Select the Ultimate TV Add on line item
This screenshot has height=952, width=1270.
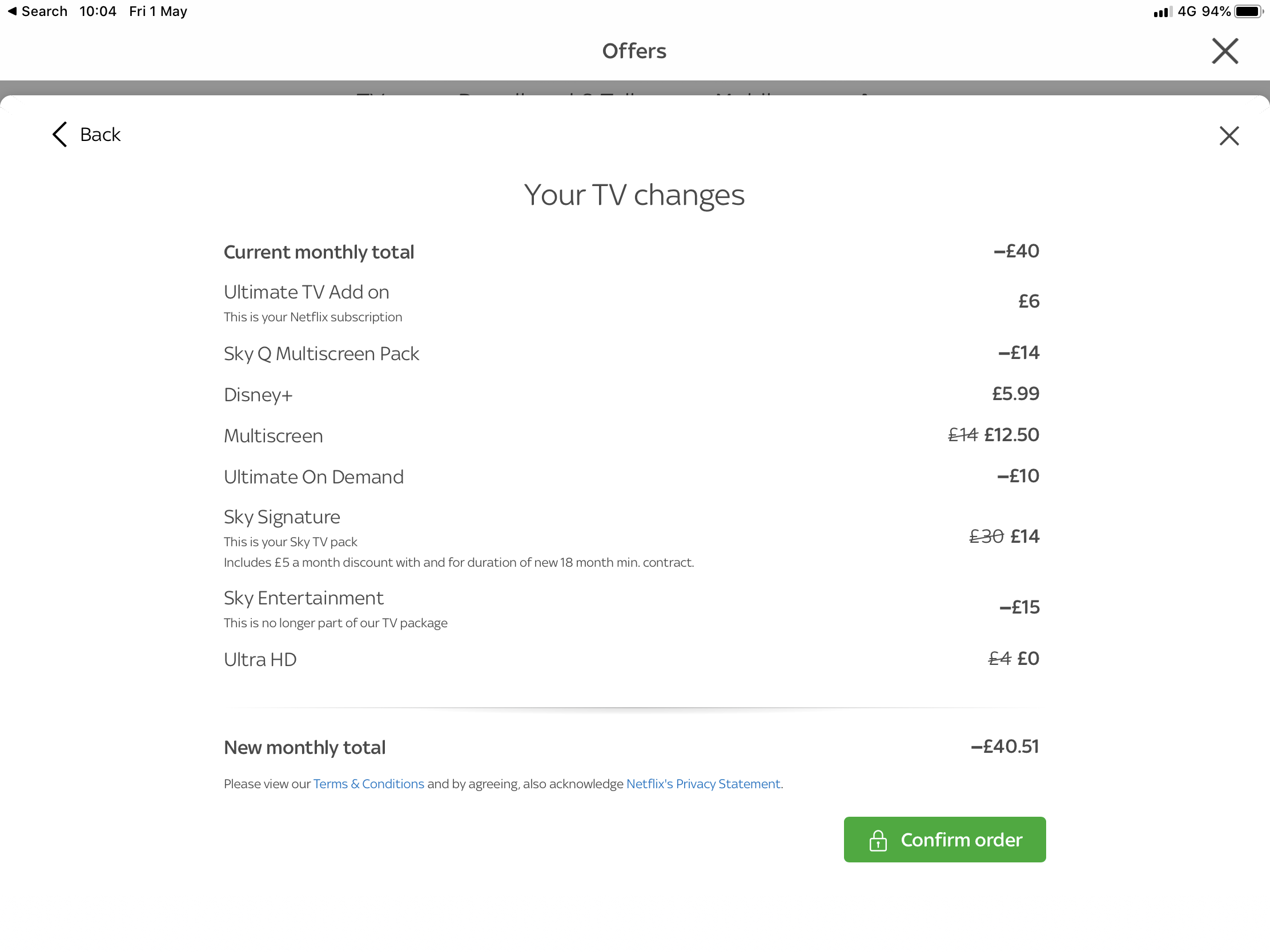pos(306,292)
